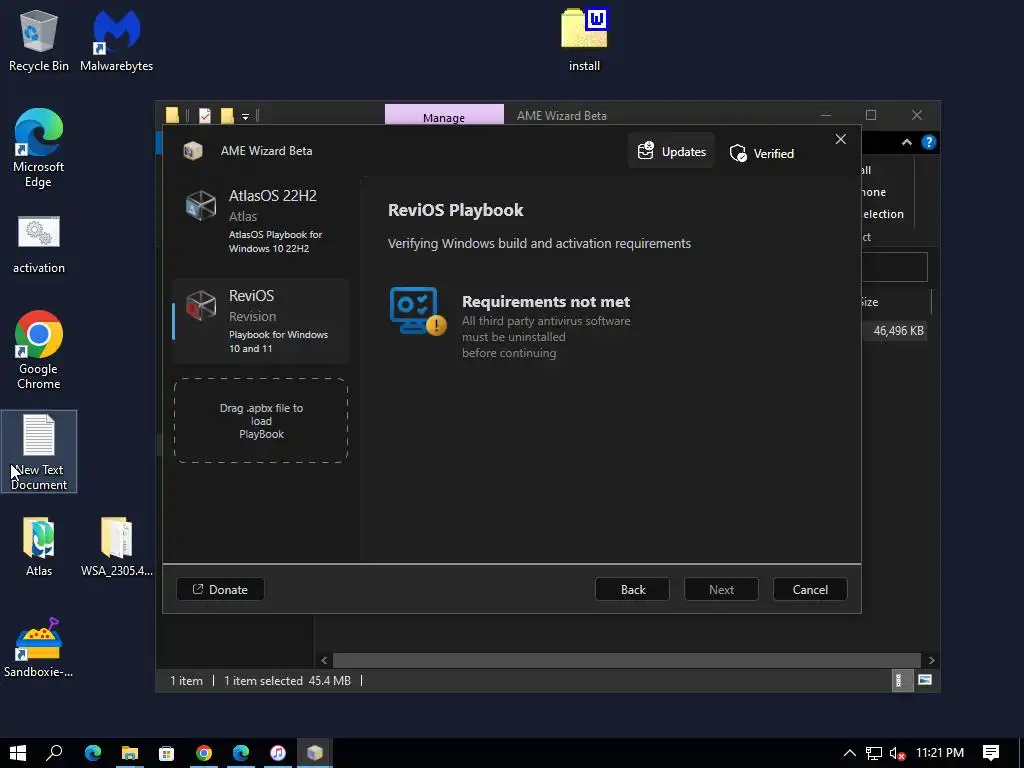Click File Explorer's New folder quick access icon

point(227,116)
